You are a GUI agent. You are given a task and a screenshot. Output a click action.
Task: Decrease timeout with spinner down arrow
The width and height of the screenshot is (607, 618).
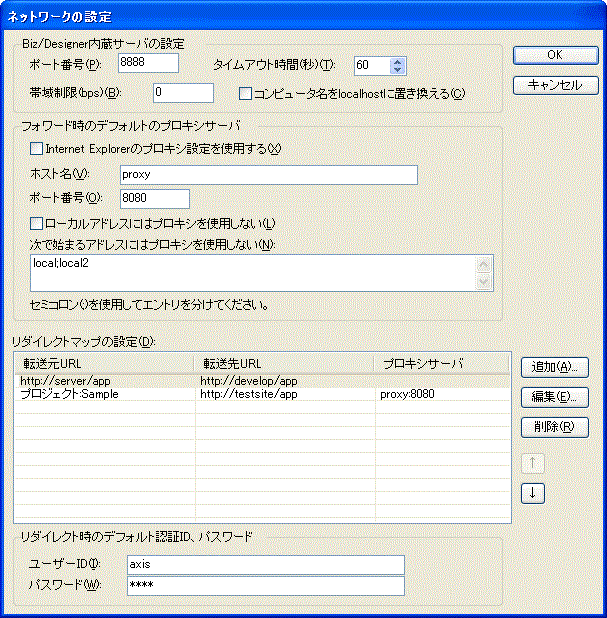398,70
